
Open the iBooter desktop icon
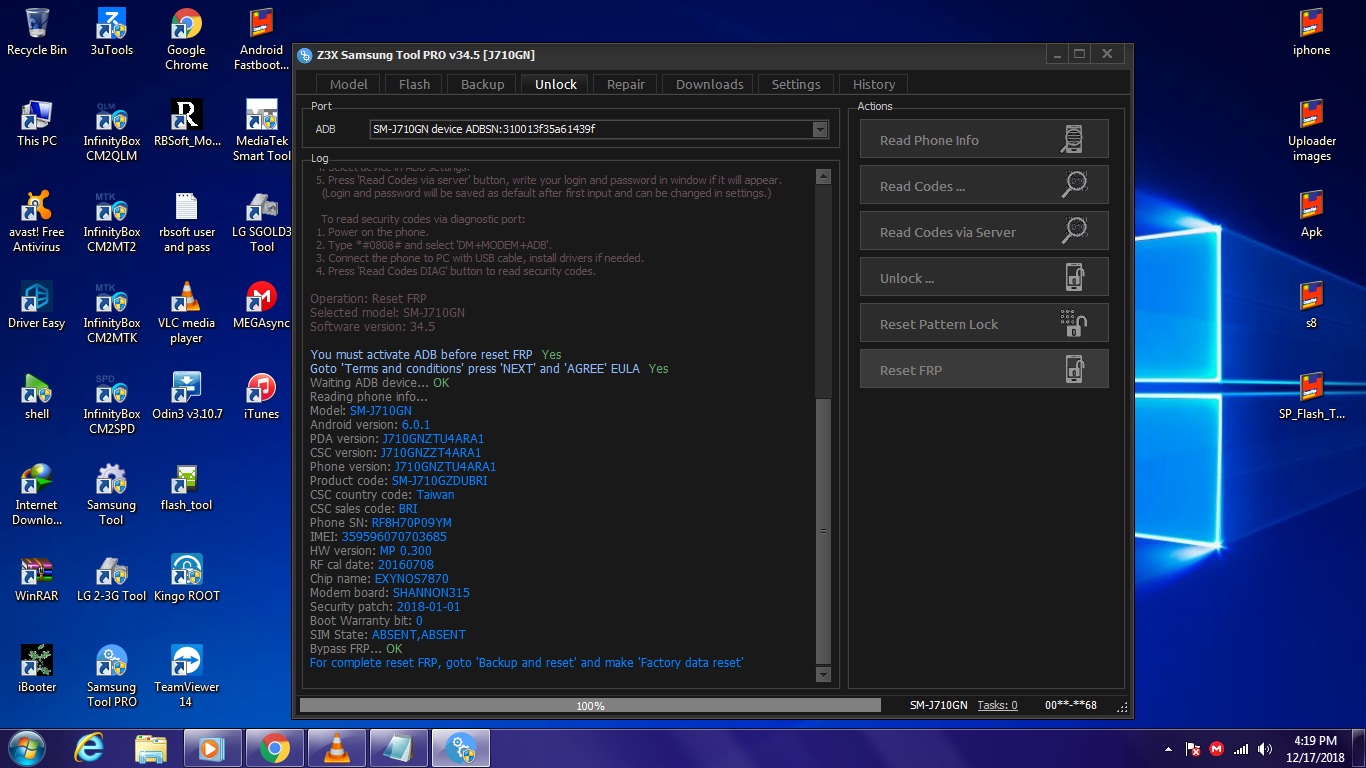pos(37,669)
